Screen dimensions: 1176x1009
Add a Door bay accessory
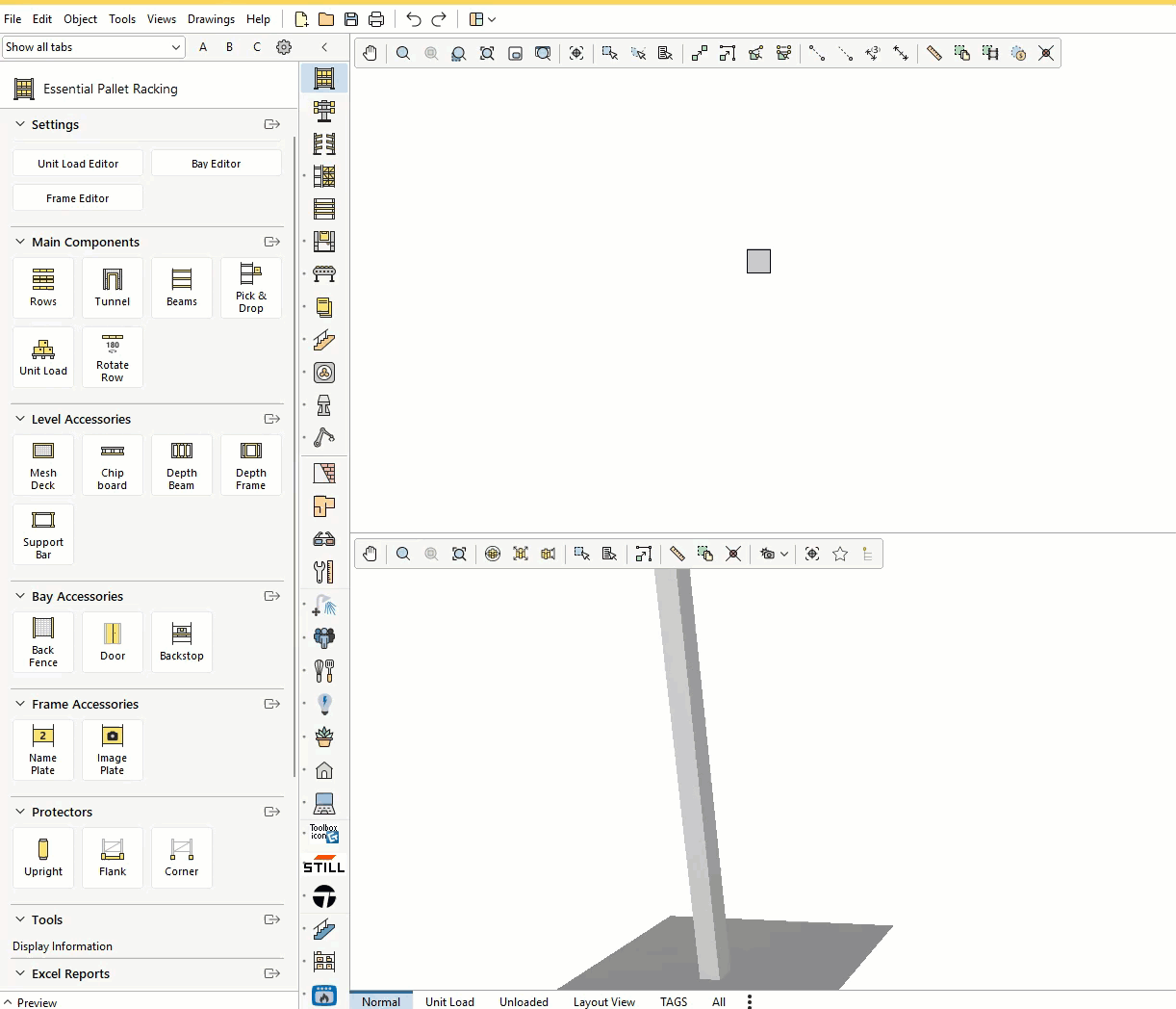click(x=113, y=642)
